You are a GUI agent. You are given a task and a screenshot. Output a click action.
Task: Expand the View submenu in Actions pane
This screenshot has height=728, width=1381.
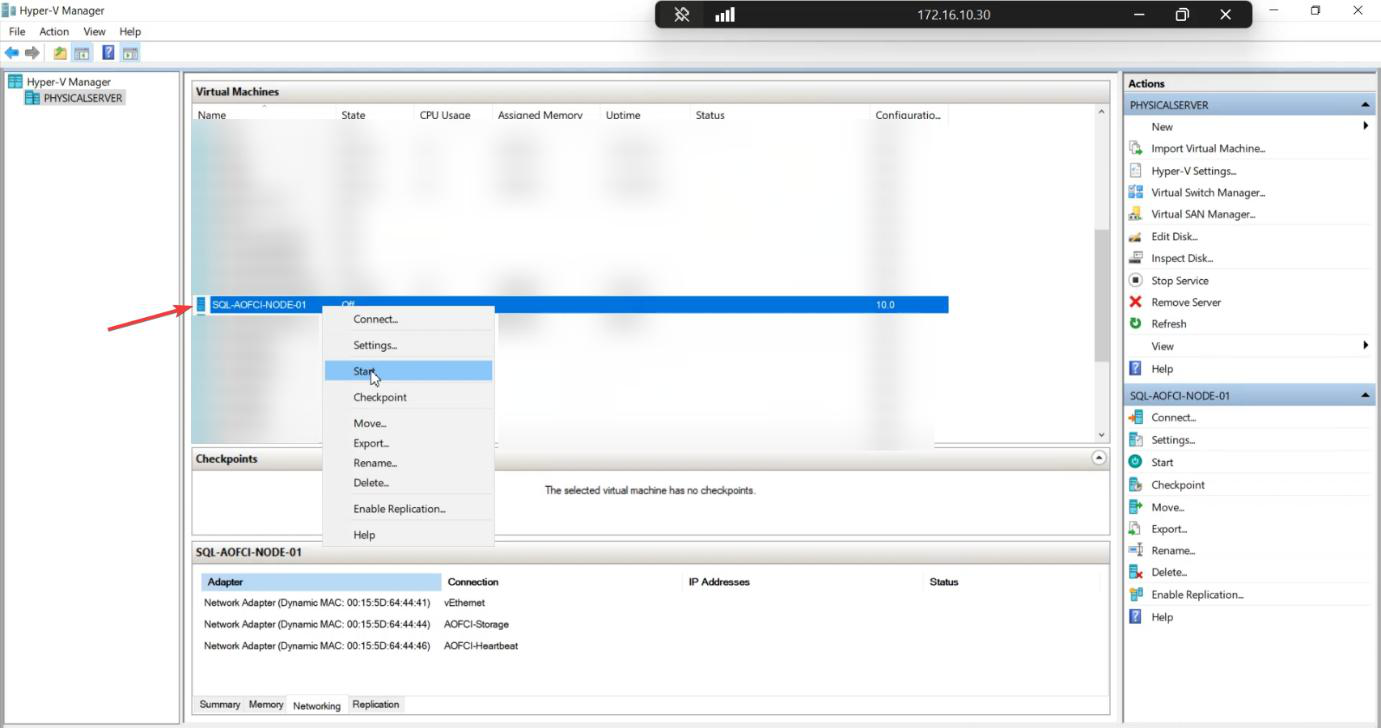coord(1366,345)
